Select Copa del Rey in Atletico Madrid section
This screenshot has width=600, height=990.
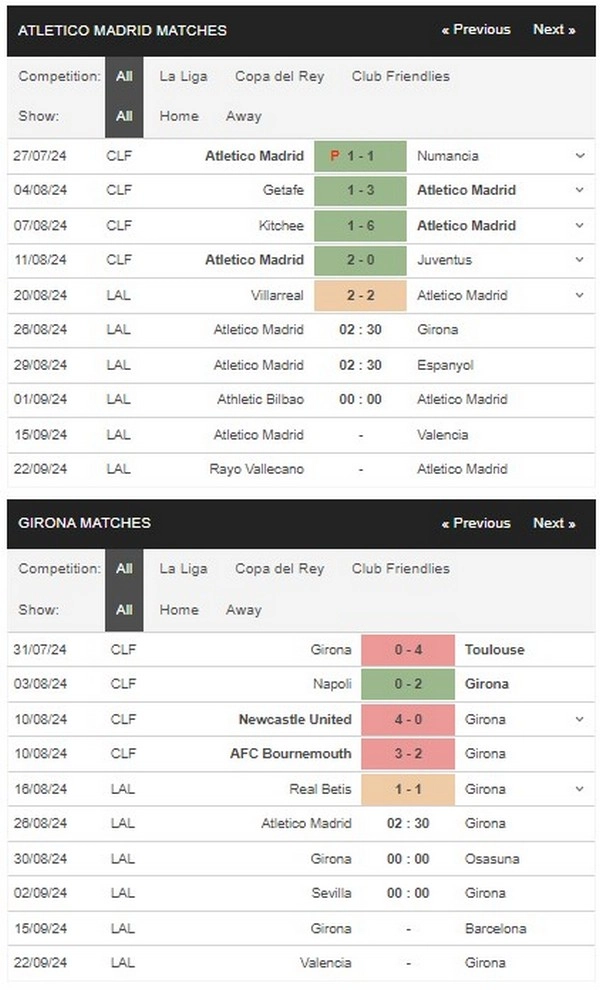pyautogui.click(x=279, y=76)
